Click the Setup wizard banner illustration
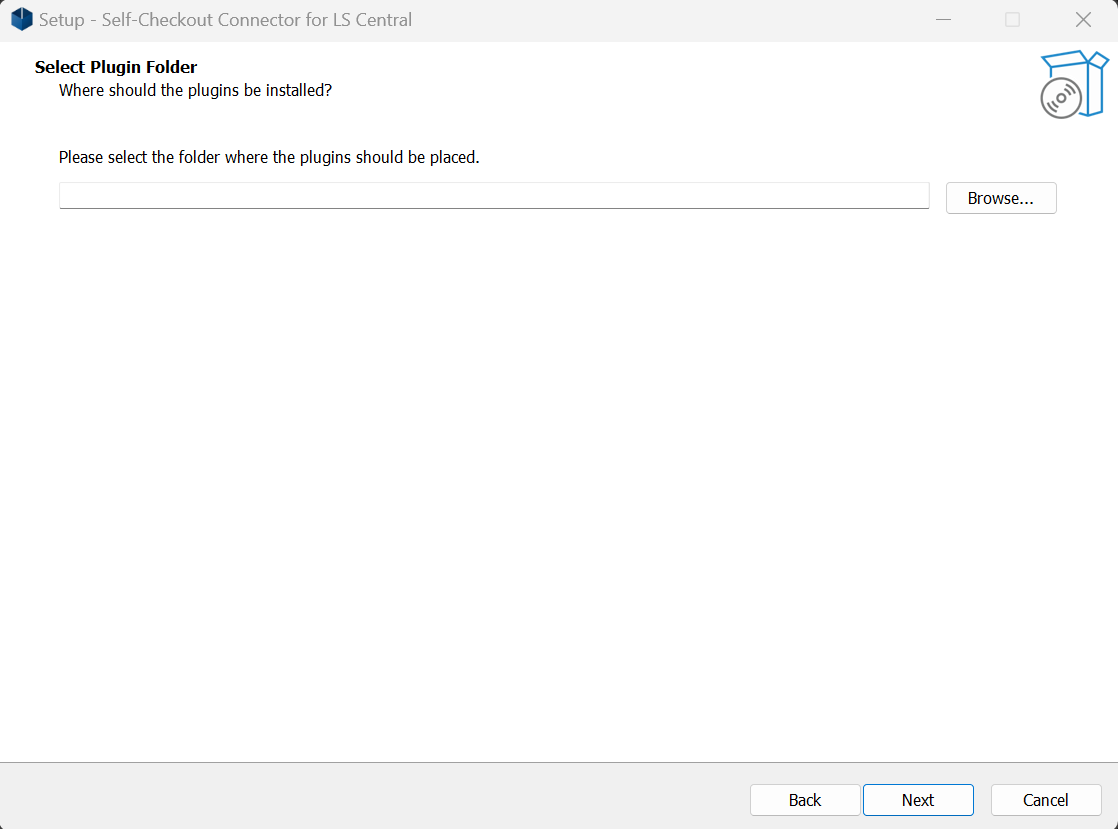The width and height of the screenshot is (1118, 829). pos(1072,84)
